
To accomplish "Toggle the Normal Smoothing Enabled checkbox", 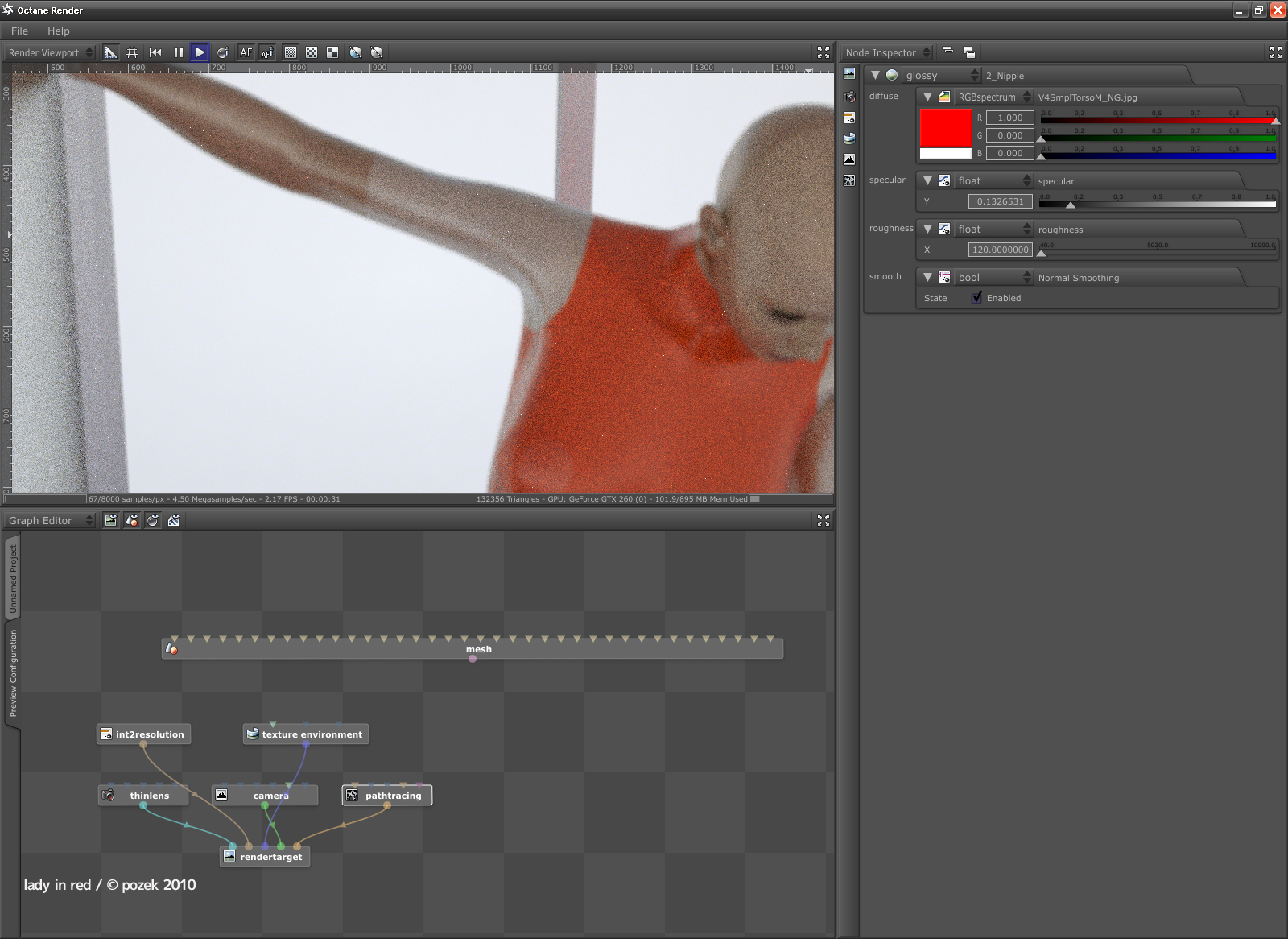I will (x=976, y=298).
